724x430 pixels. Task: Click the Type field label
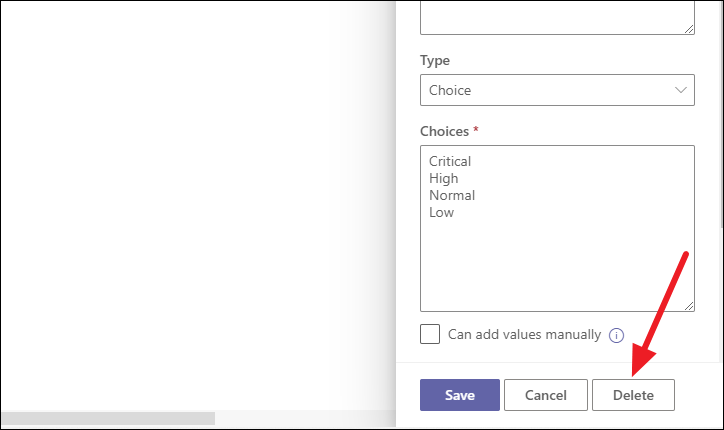pyautogui.click(x=435, y=60)
